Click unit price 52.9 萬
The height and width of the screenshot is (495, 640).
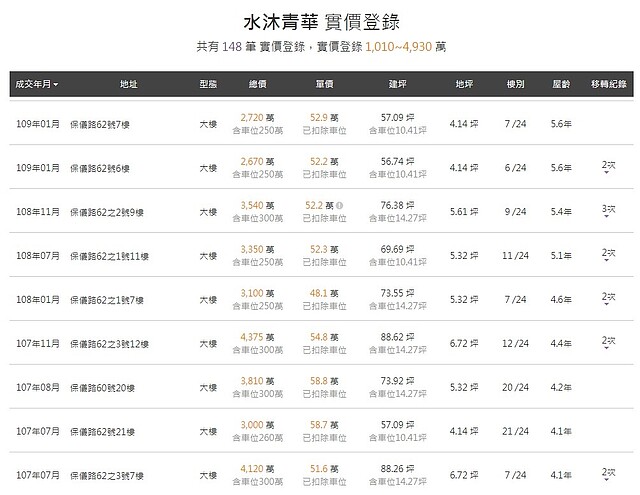[x=324, y=118]
